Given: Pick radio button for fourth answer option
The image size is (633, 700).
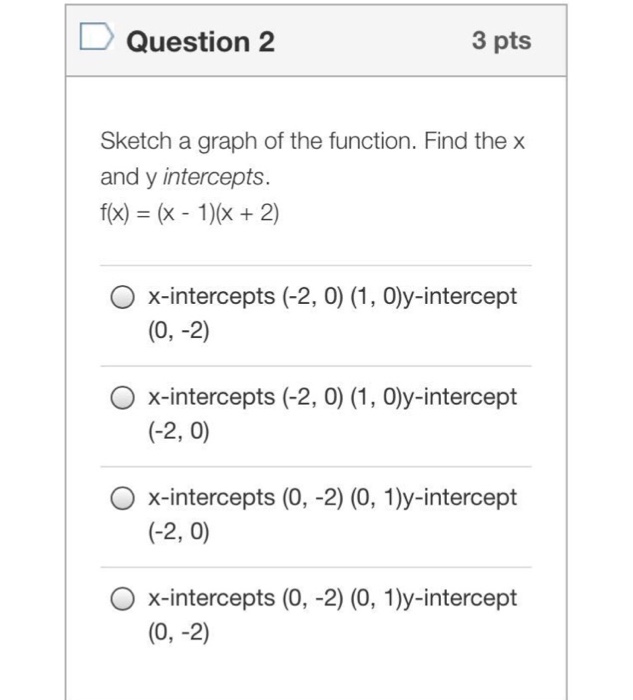Looking at the screenshot, I should tap(122, 599).
